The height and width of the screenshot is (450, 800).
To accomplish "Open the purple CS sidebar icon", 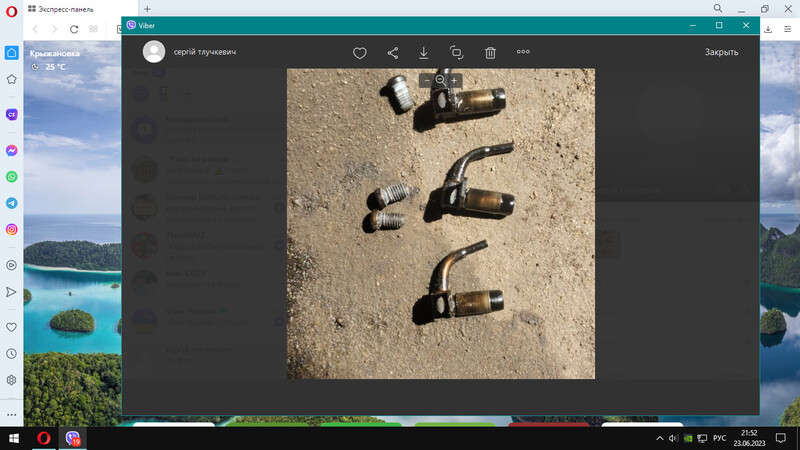I will [x=12, y=114].
